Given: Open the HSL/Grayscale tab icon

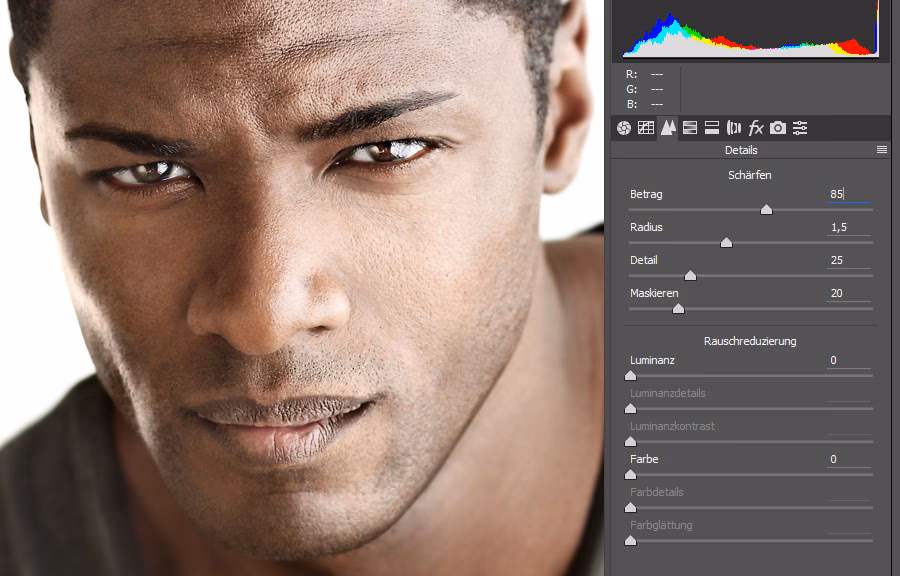Looking at the screenshot, I should tap(690, 128).
